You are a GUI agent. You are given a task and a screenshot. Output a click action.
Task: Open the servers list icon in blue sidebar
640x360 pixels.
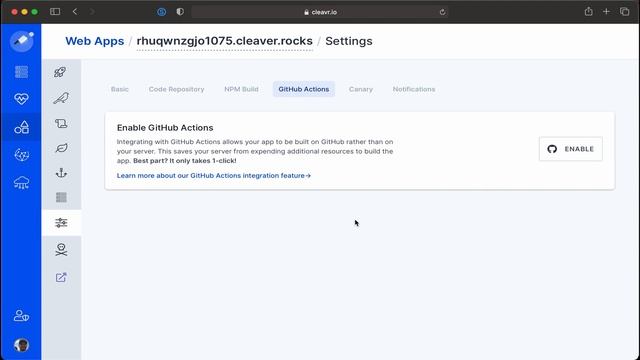[21, 72]
